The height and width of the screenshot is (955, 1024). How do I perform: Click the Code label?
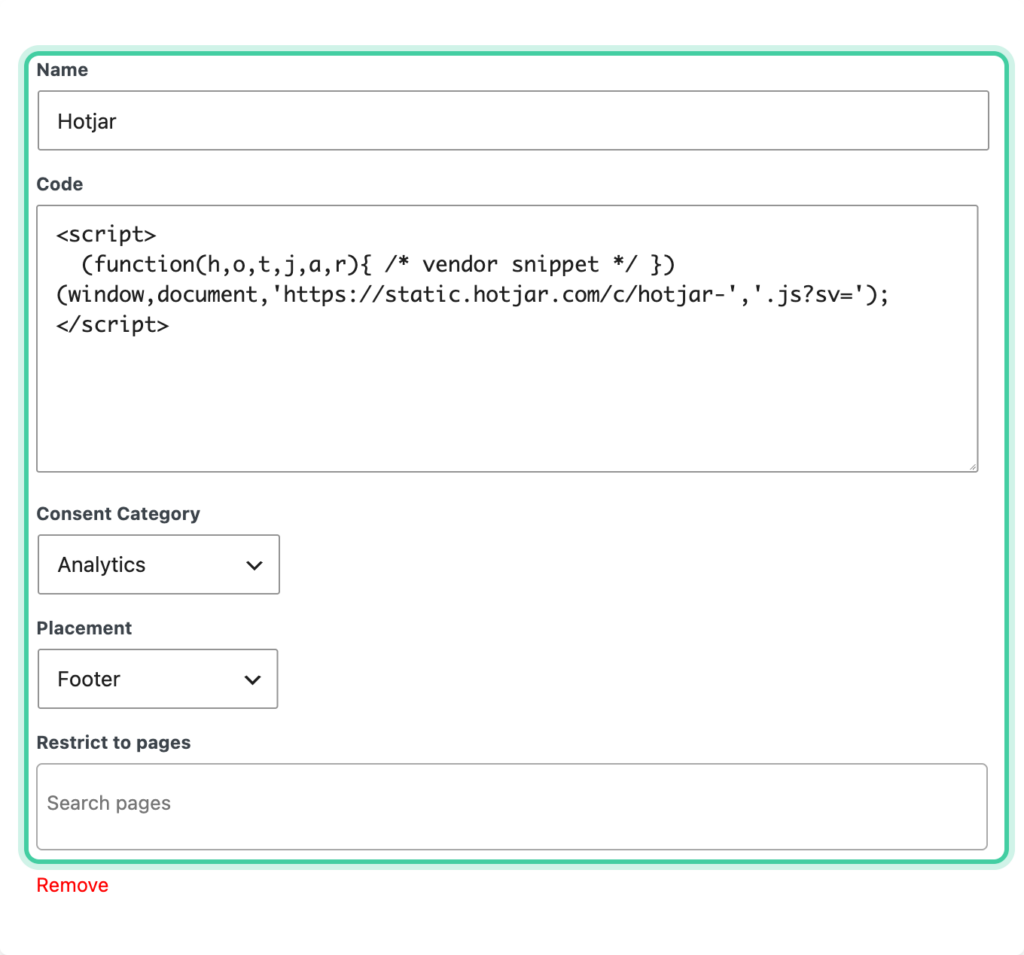[x=59, y=184]
